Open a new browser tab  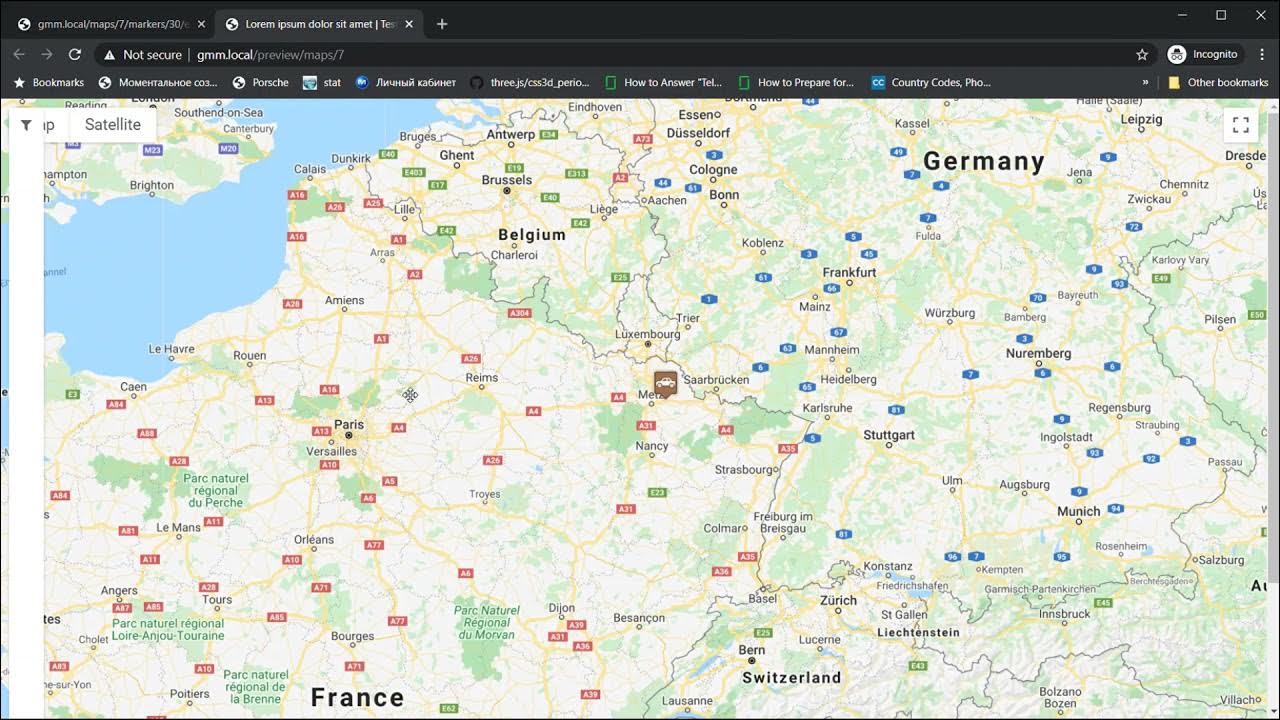442,24
